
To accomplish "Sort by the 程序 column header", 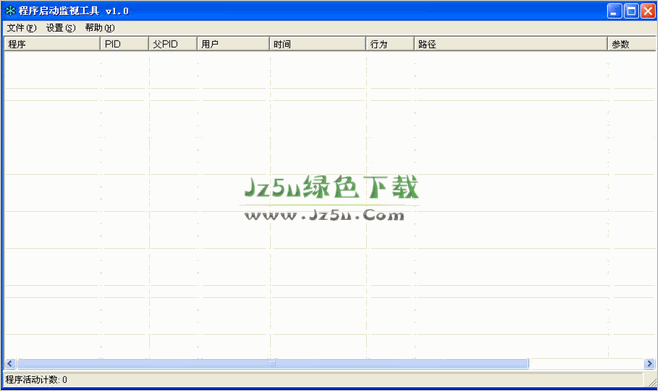I will (52, 44).
